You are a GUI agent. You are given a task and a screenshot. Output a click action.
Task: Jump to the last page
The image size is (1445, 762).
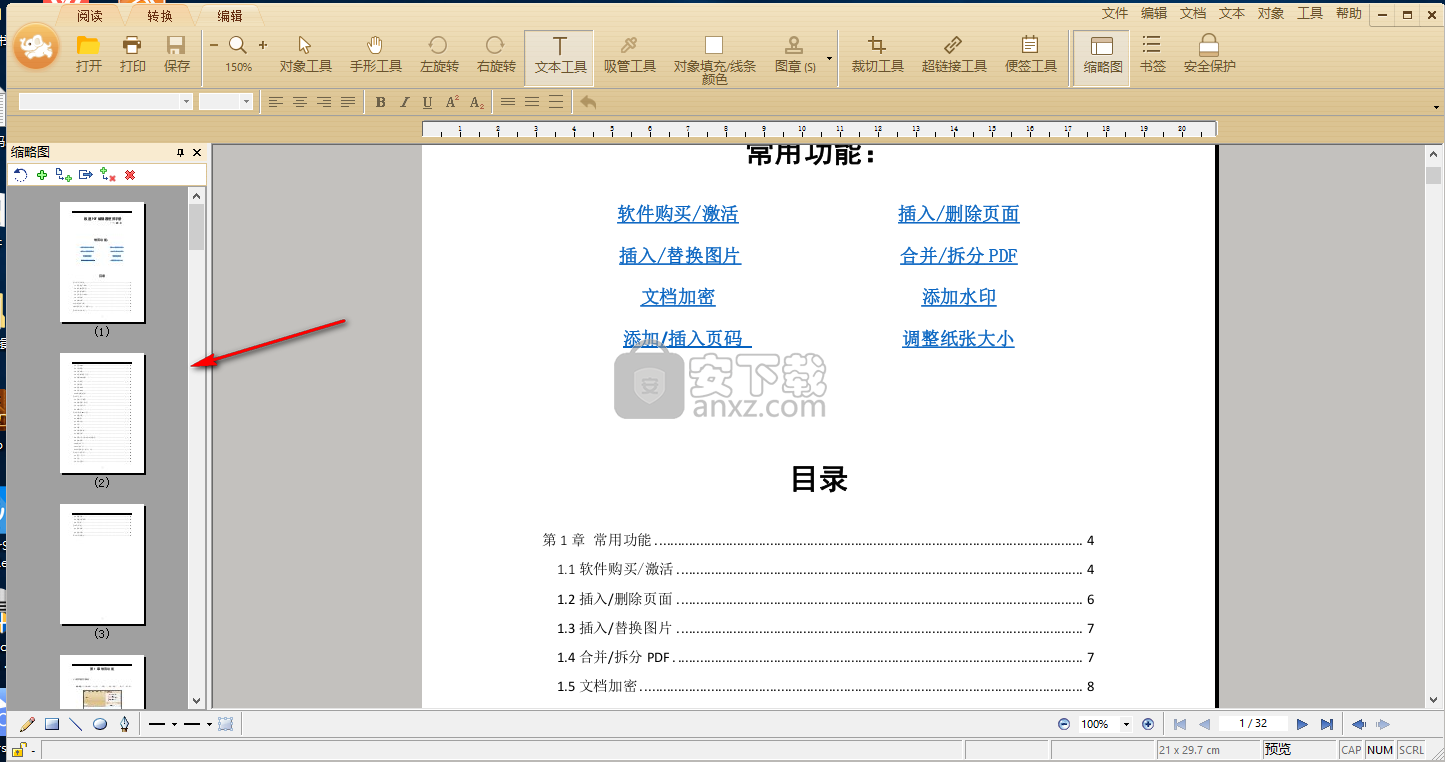[1327, 724]
